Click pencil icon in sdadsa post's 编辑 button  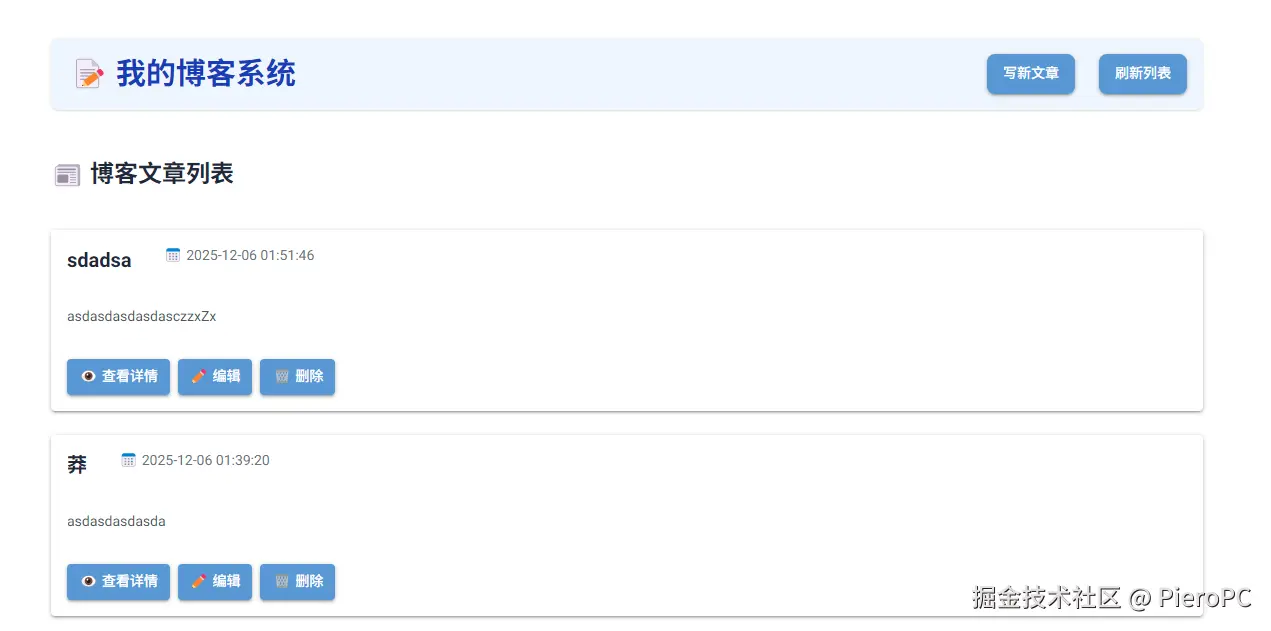198,377
